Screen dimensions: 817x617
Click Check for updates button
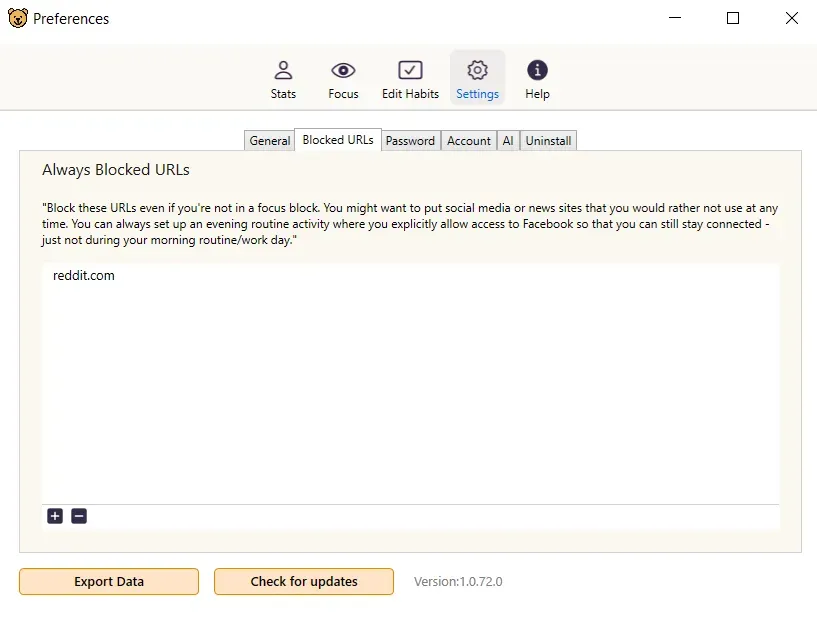coord(304,582)
